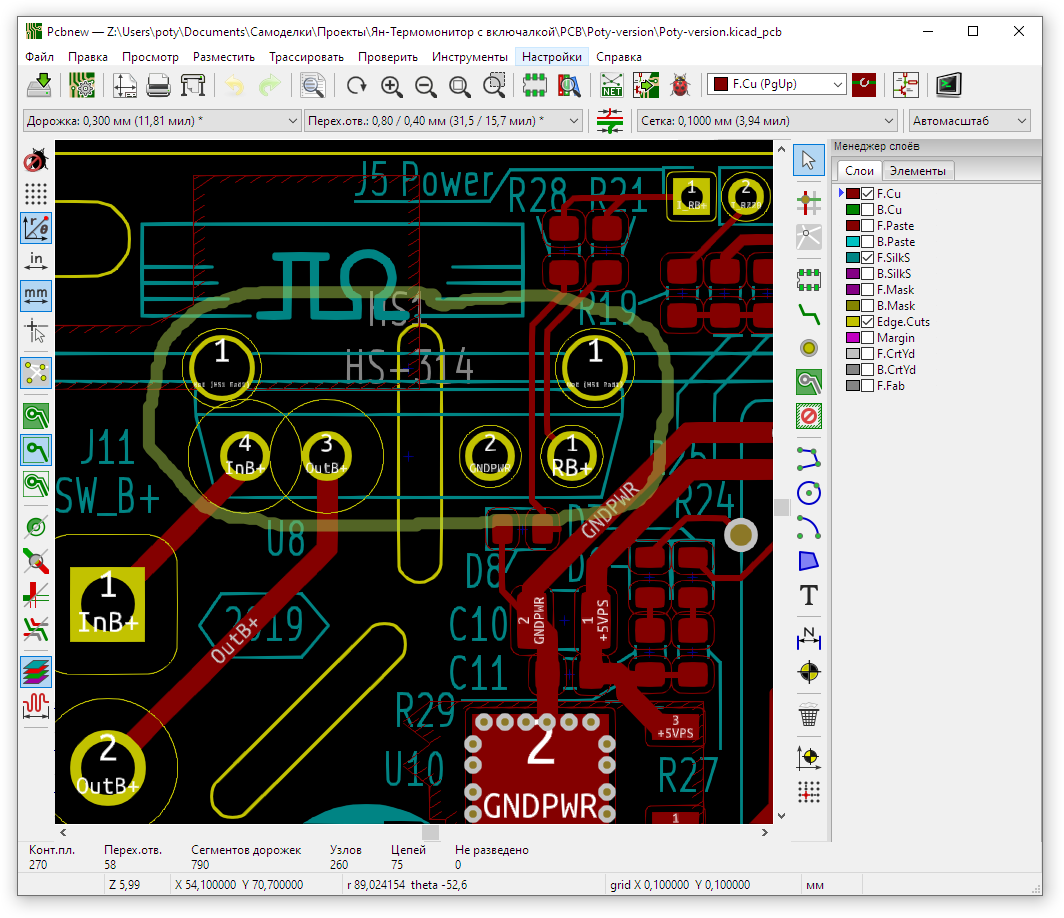Switch to the Элементы tab

[x=918, y=171]
